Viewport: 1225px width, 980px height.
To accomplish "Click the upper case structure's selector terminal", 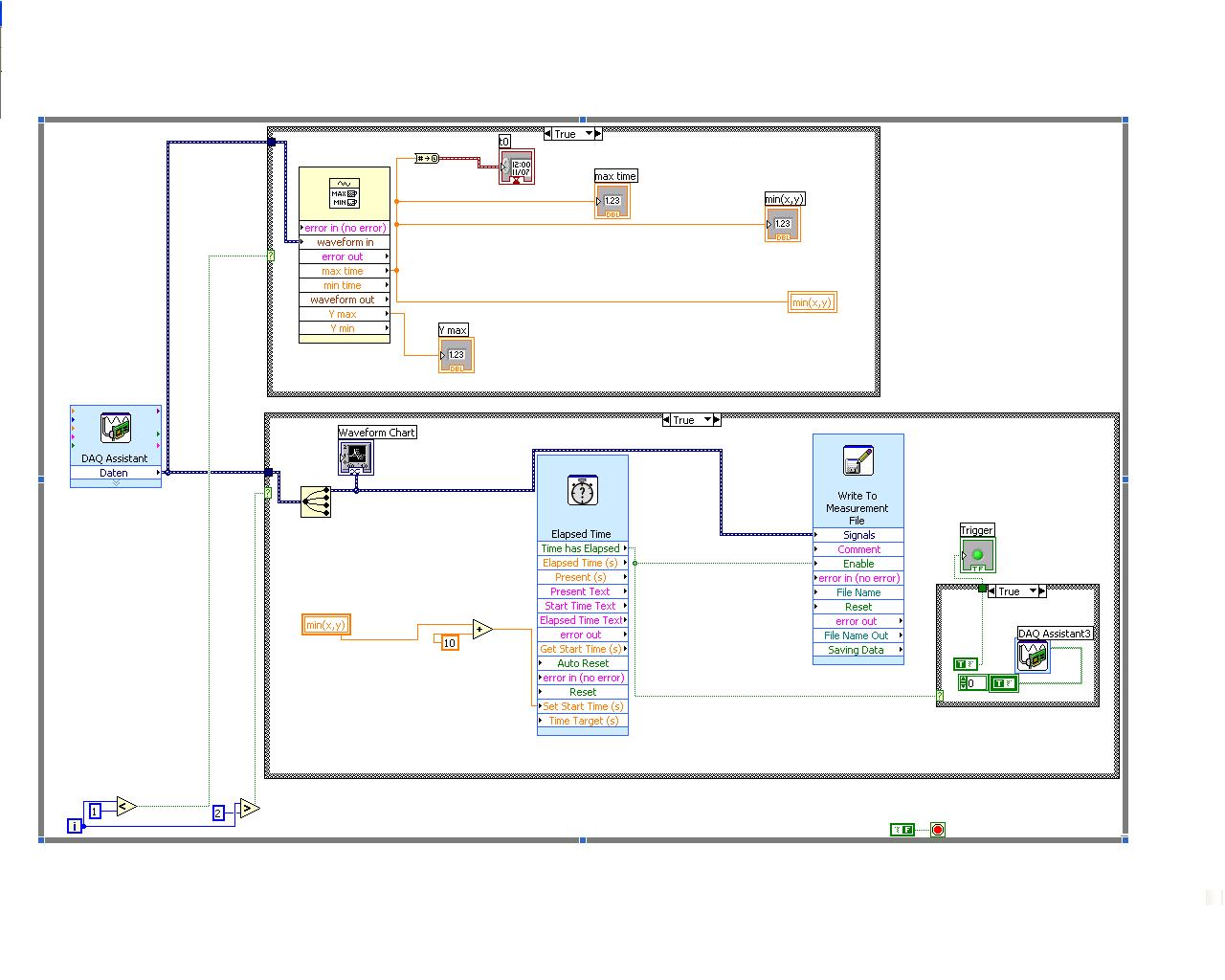I will click(271, 256).
